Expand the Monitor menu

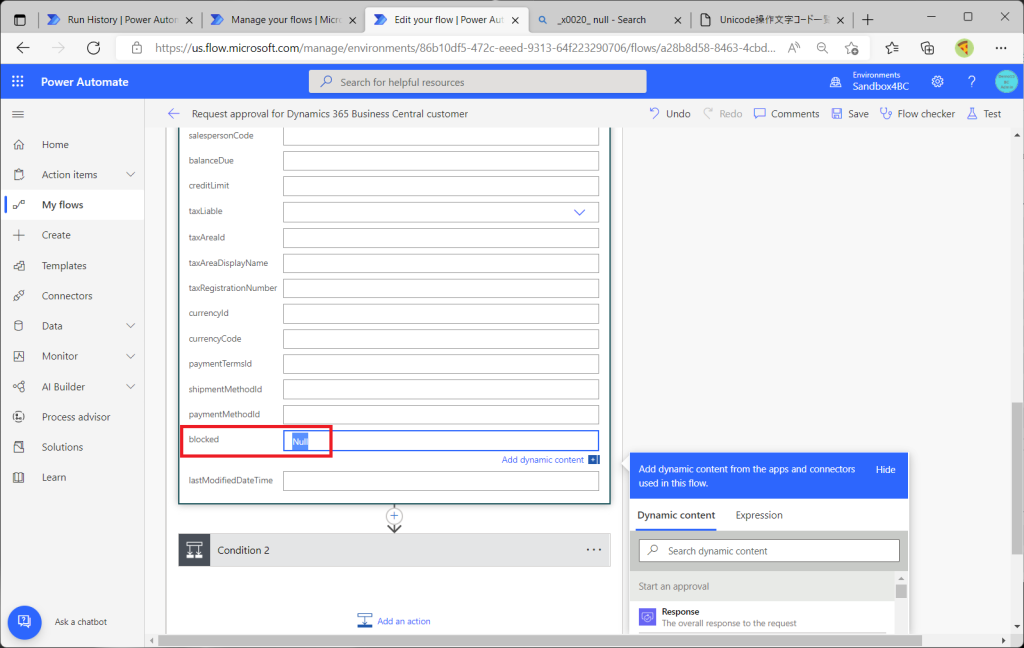click(131, 356)
